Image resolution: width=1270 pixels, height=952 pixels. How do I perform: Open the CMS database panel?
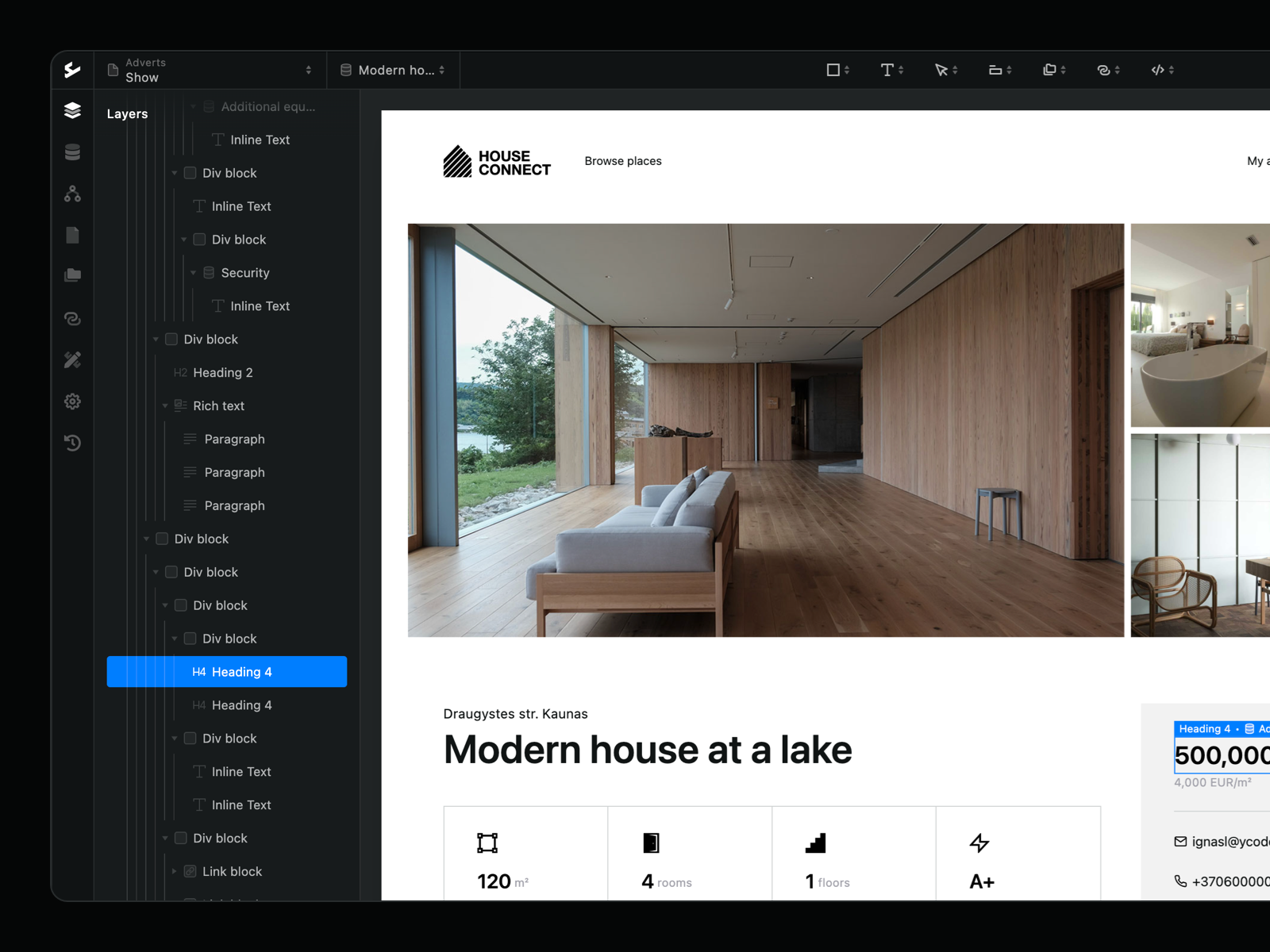click(x=73, y=152)
